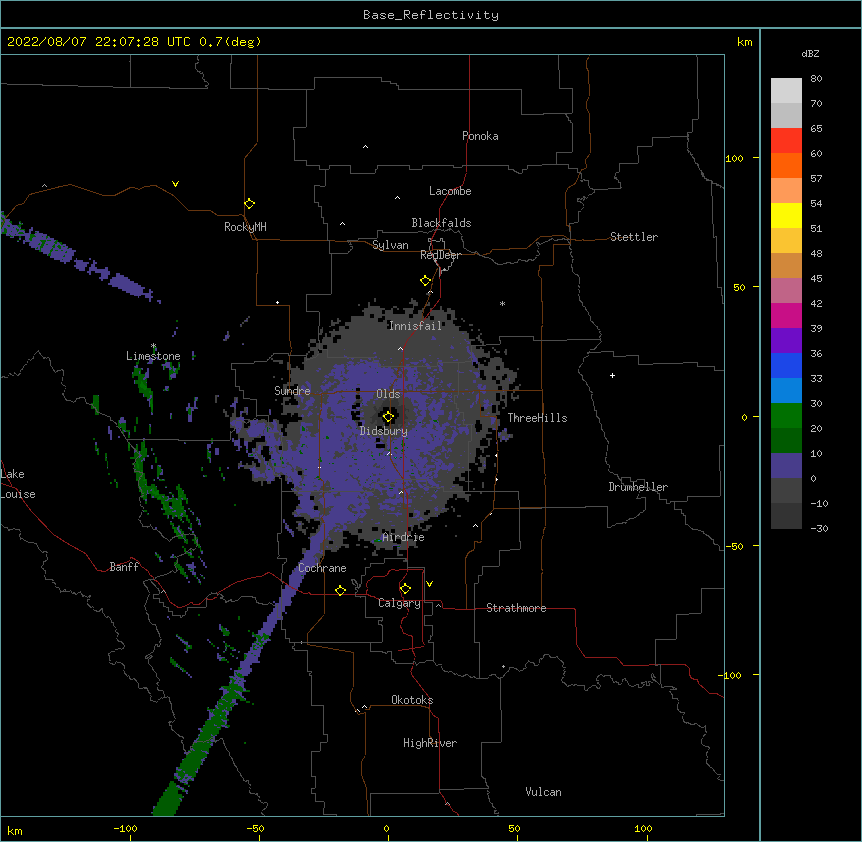Choose the blue 33–36 dBZ legend swatch

[x=786, y=365]
